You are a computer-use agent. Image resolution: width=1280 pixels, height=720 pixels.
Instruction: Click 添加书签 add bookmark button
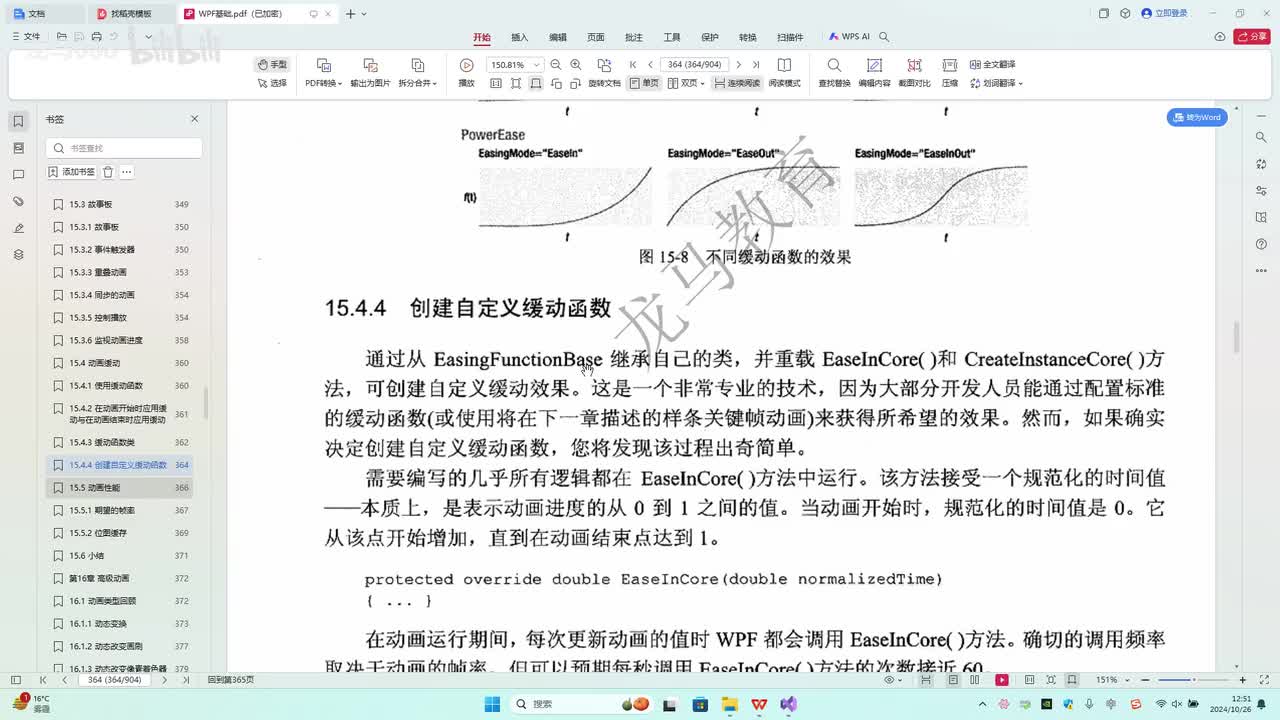[71, 172]
